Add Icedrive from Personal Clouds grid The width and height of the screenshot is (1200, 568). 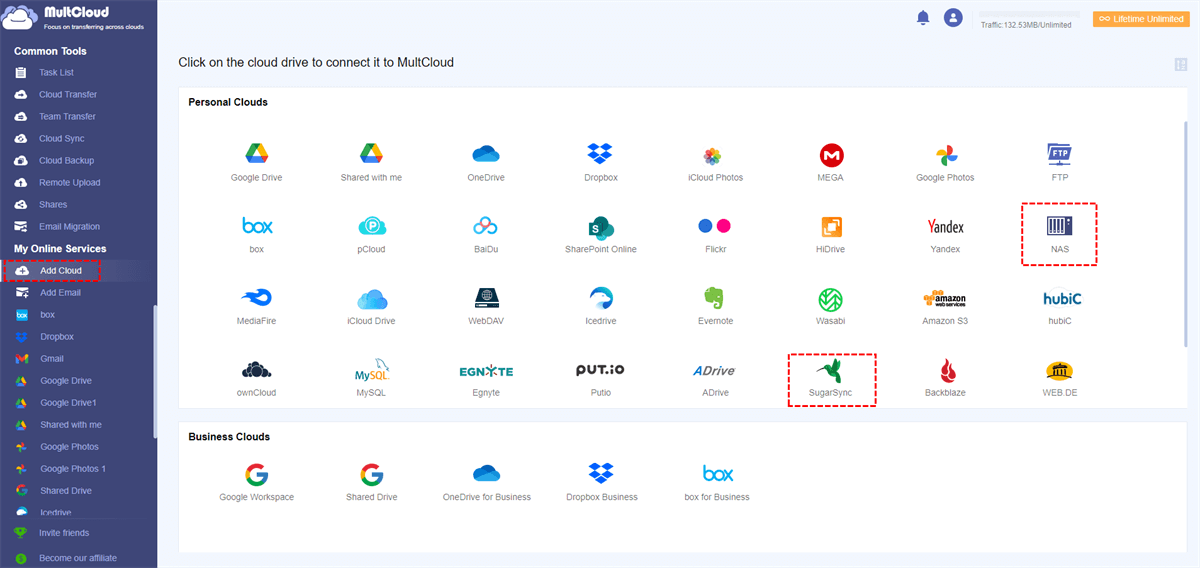click(601, 298)
